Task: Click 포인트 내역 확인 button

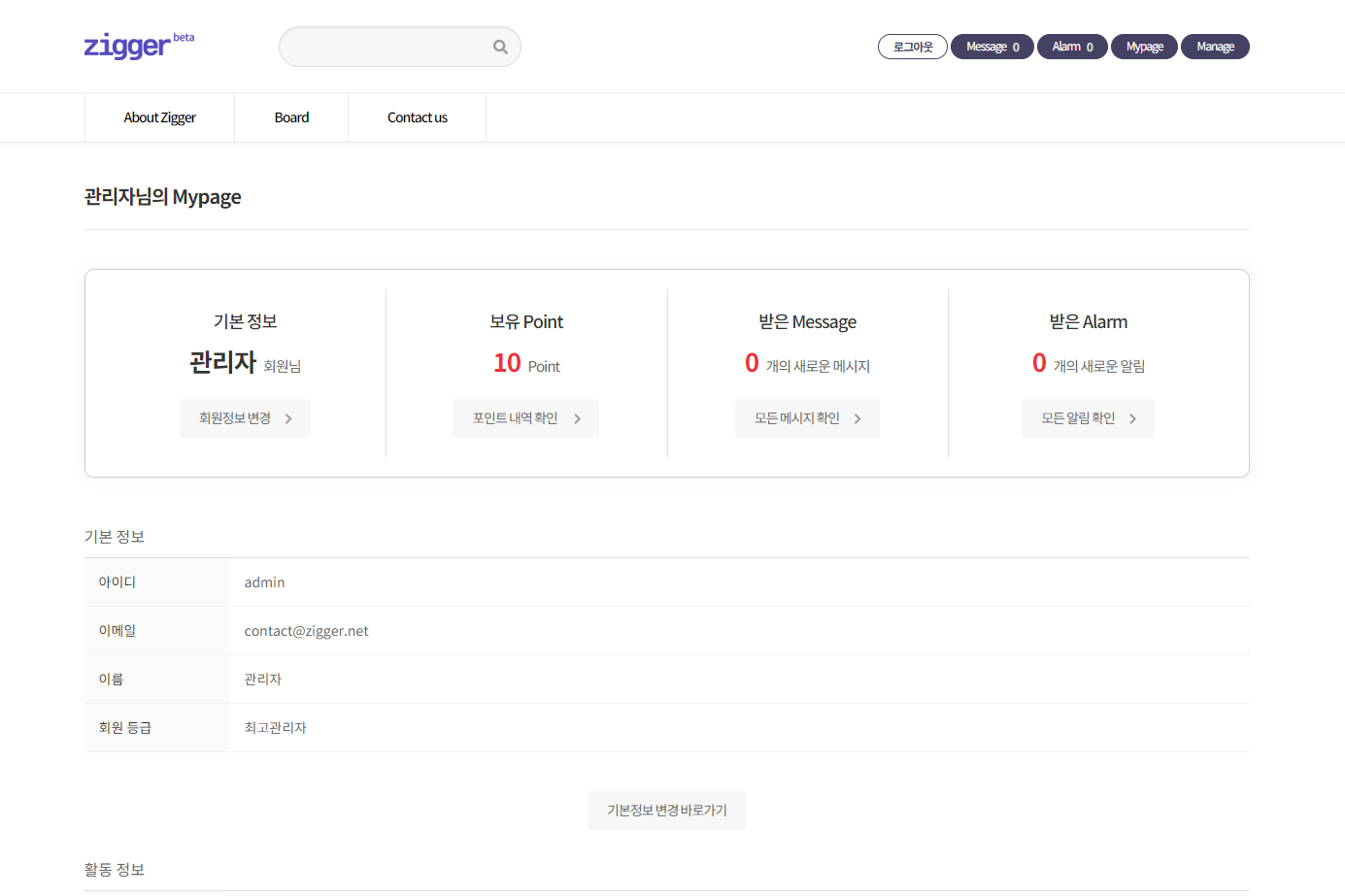Action: click(525, 418)
